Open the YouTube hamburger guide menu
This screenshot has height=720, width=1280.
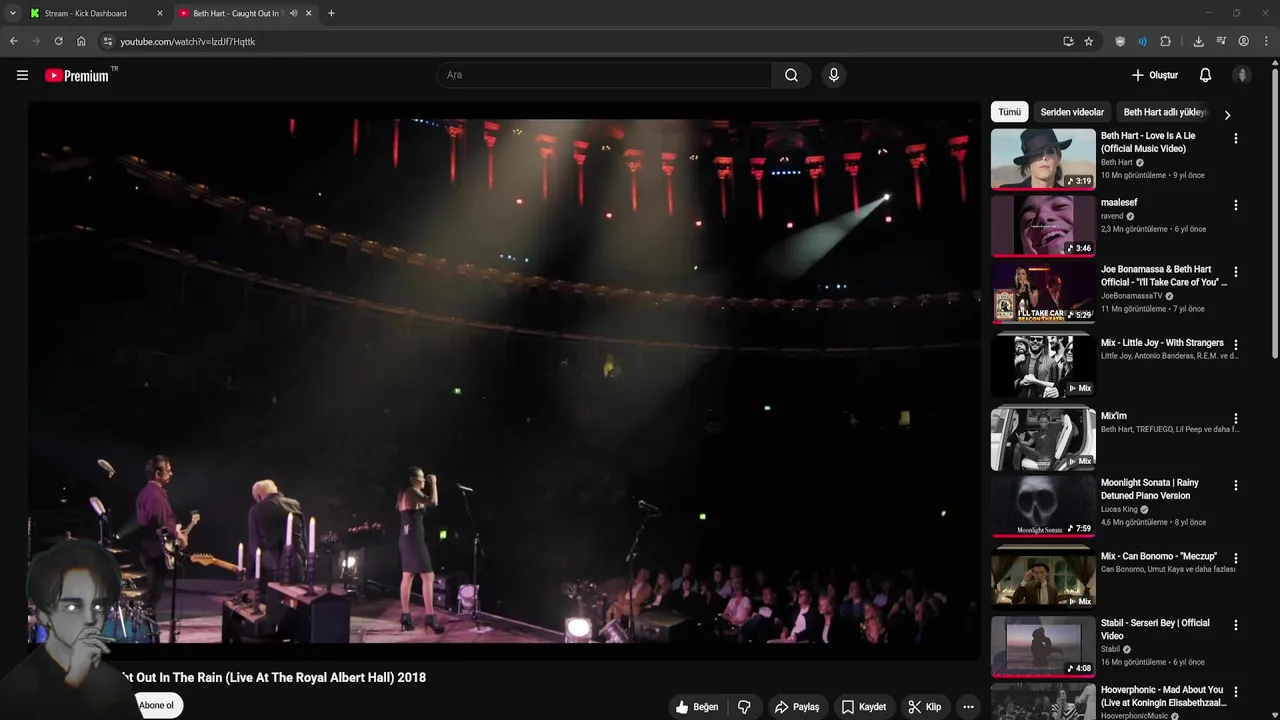pos(22,75)
